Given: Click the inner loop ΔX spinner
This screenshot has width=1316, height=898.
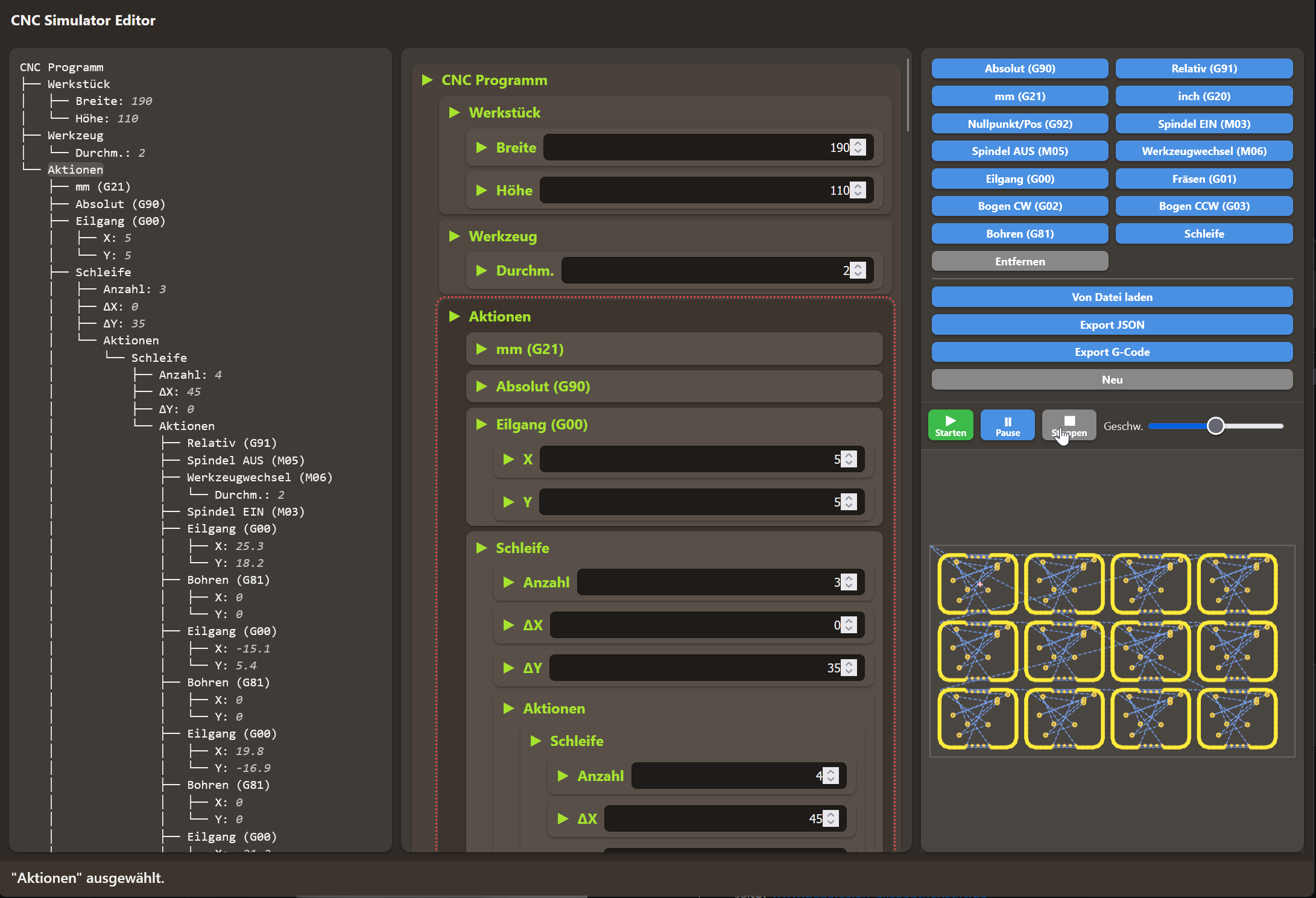Looking at the screenshot, I should coord(831,818).
